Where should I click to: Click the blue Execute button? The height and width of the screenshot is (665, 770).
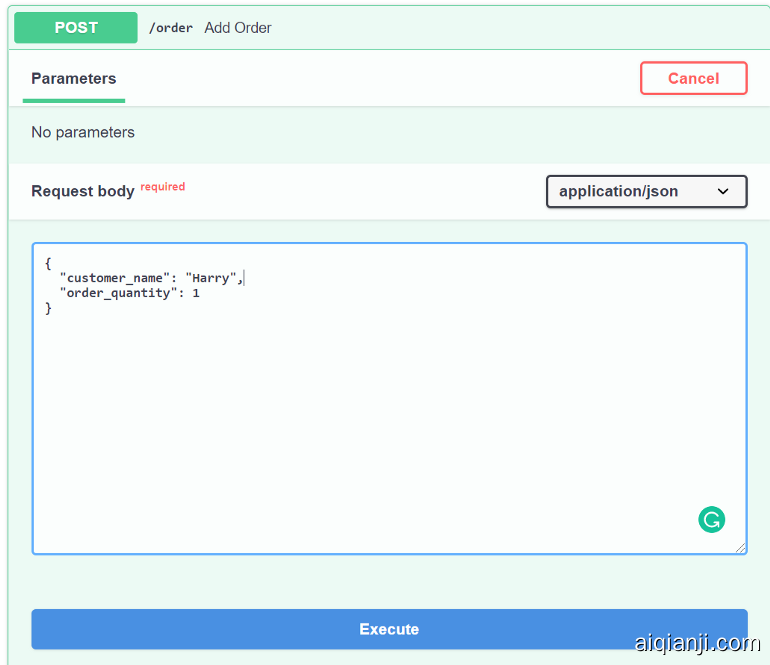coord(389,629)
